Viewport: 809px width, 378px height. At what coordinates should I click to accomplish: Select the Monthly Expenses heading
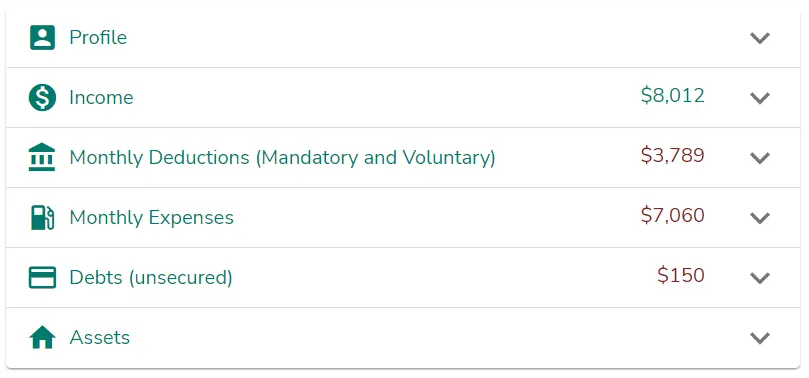152,218
